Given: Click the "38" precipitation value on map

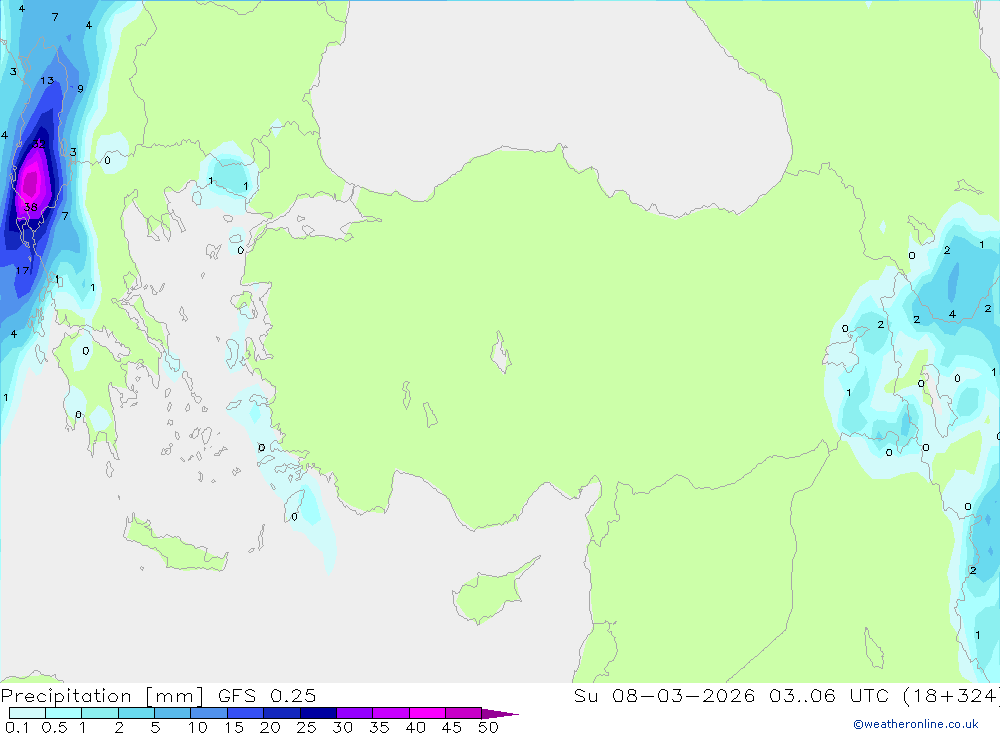Looking at the screenshot, I should point(31,207).
